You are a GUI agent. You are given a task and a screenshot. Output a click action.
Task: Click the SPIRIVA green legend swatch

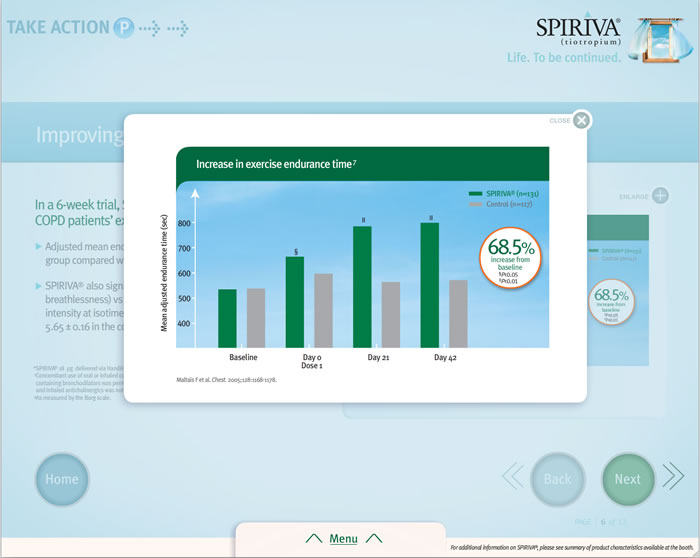point(475,194)
